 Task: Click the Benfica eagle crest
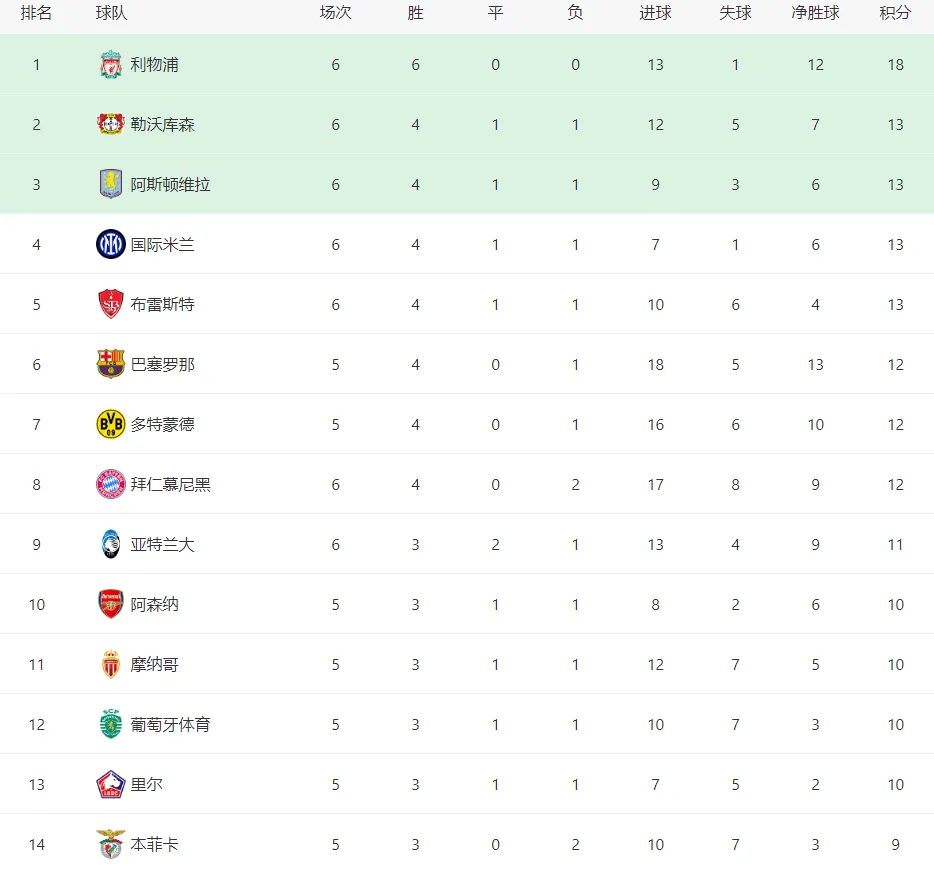(x=111, y=844)
